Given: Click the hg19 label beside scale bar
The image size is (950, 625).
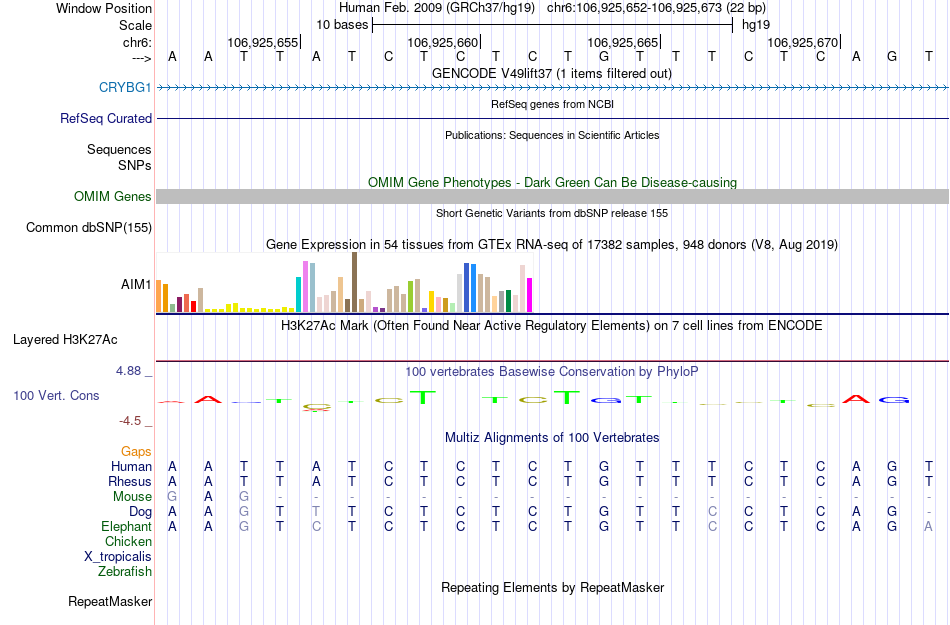Looking at the screenshot, I should point(756,25).
